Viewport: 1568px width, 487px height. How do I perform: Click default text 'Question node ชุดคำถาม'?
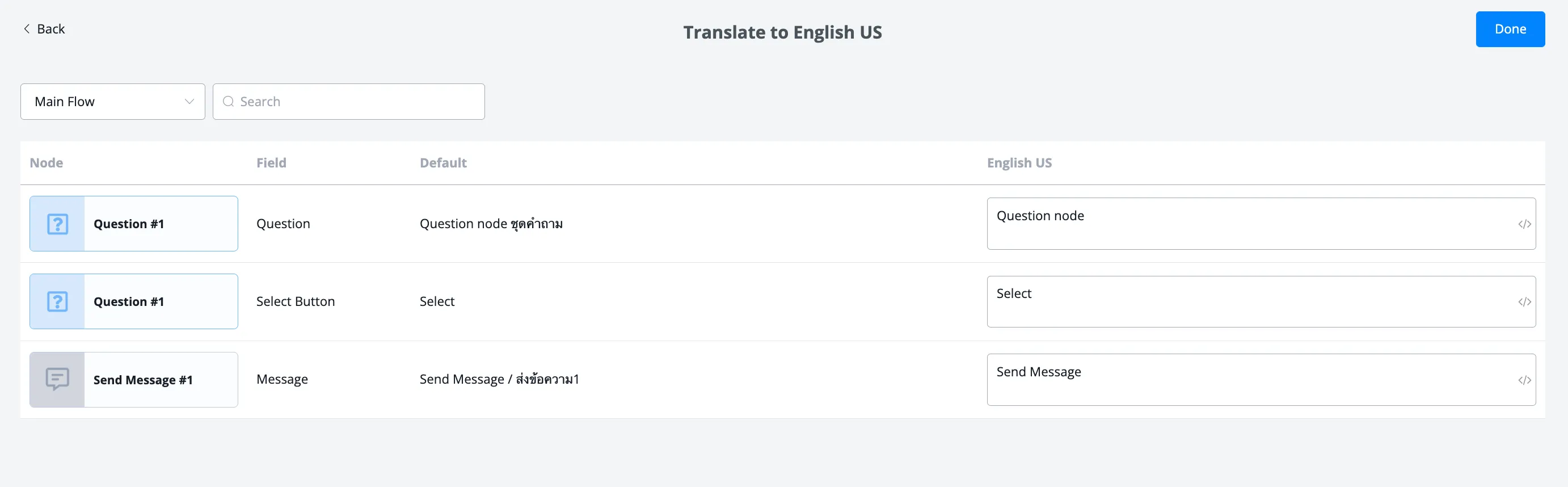tap(491, 224)
